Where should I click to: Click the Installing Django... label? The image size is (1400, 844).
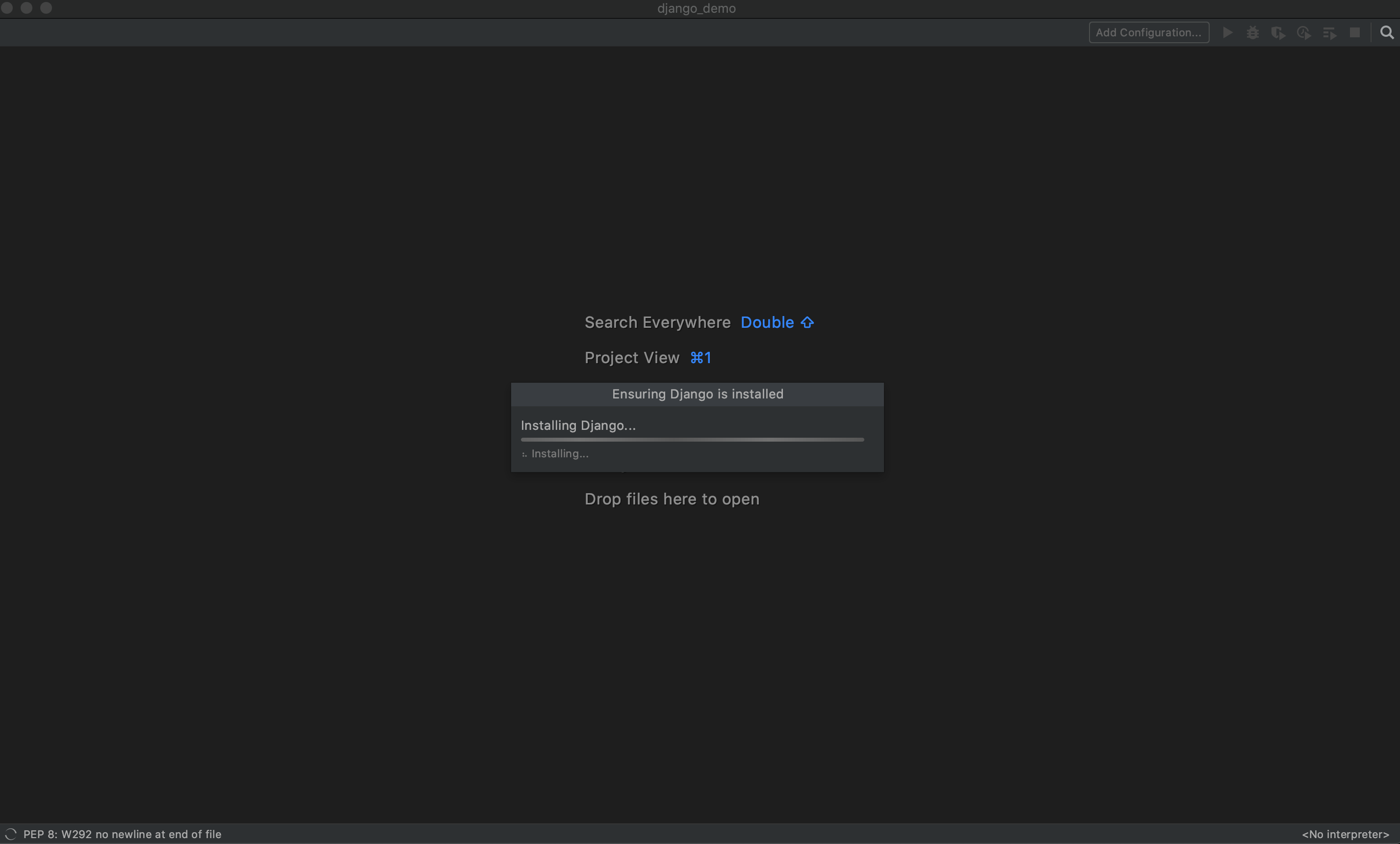point(578,425)
